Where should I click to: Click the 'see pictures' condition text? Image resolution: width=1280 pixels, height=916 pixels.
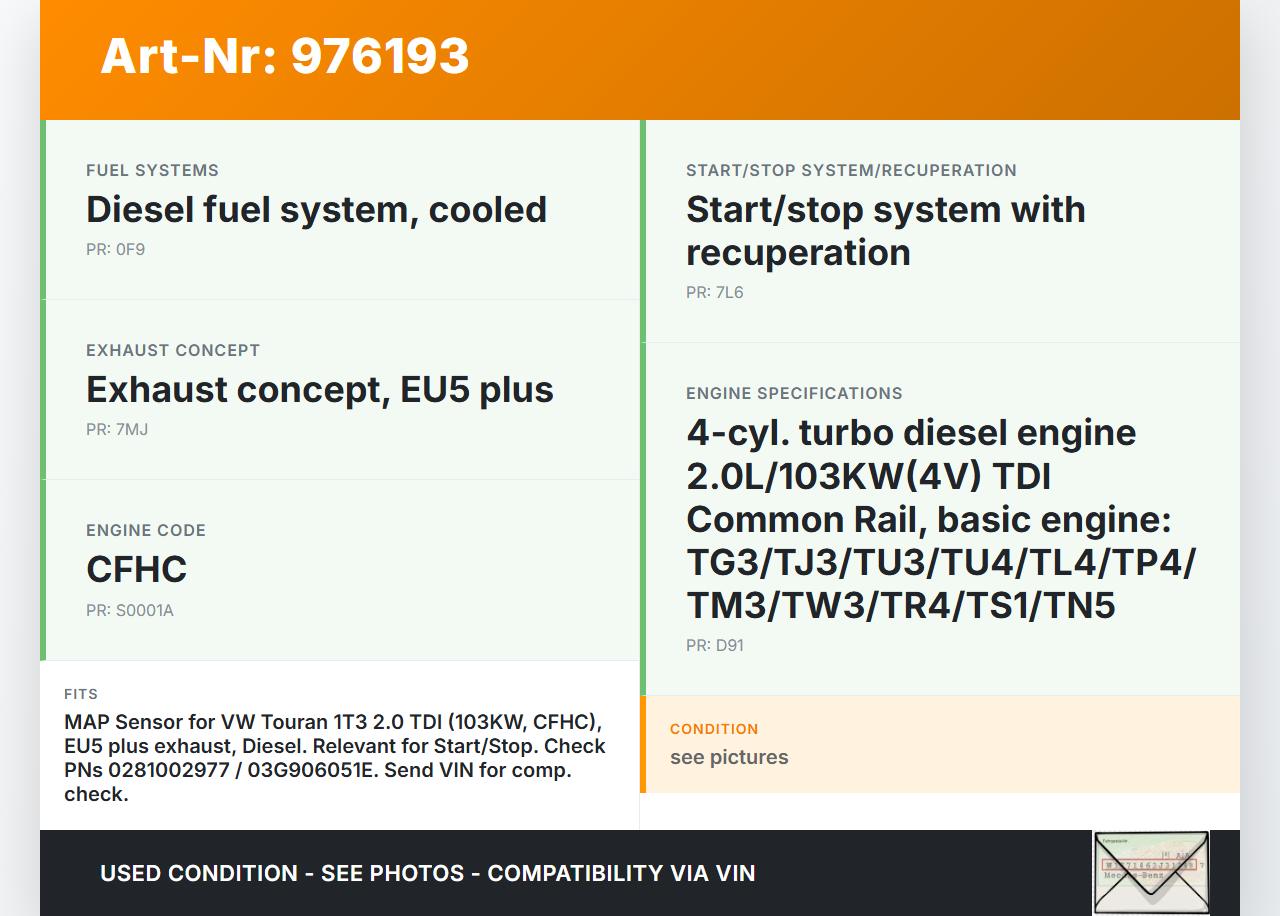[729, 757]
